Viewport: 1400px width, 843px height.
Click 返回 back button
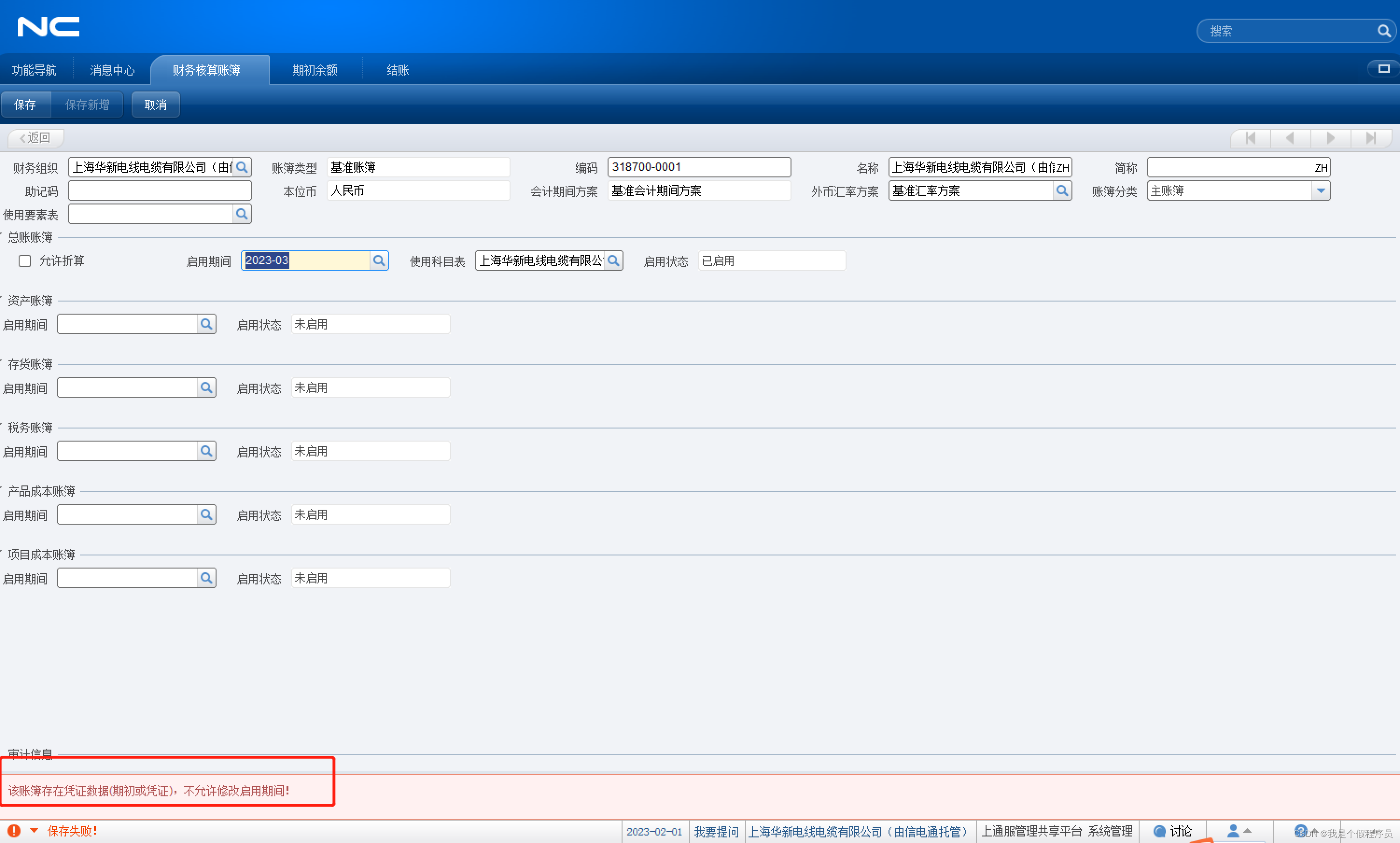click(x=35, y=138)
